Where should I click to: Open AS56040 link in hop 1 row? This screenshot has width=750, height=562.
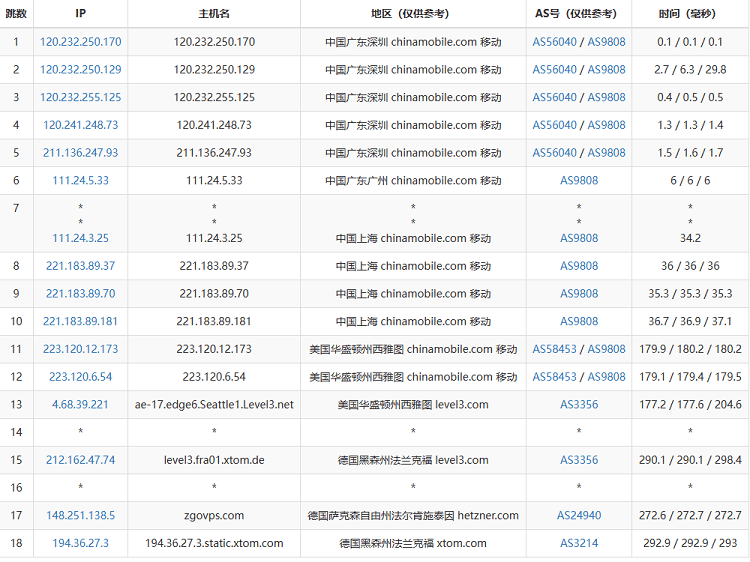coord(554,42)
